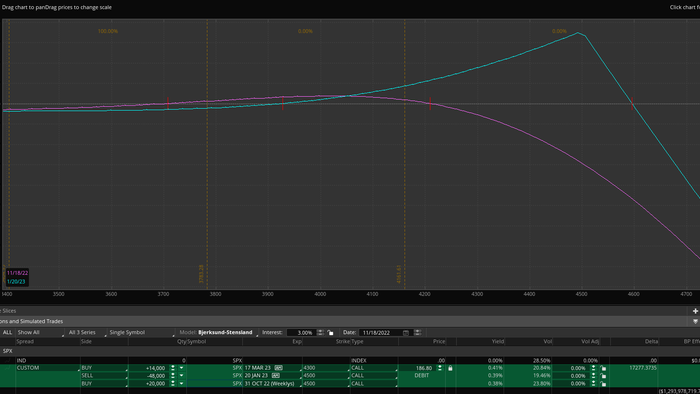
Task: Open the CUSTOM spread type dropdown
Action: [x=48, y=368]
